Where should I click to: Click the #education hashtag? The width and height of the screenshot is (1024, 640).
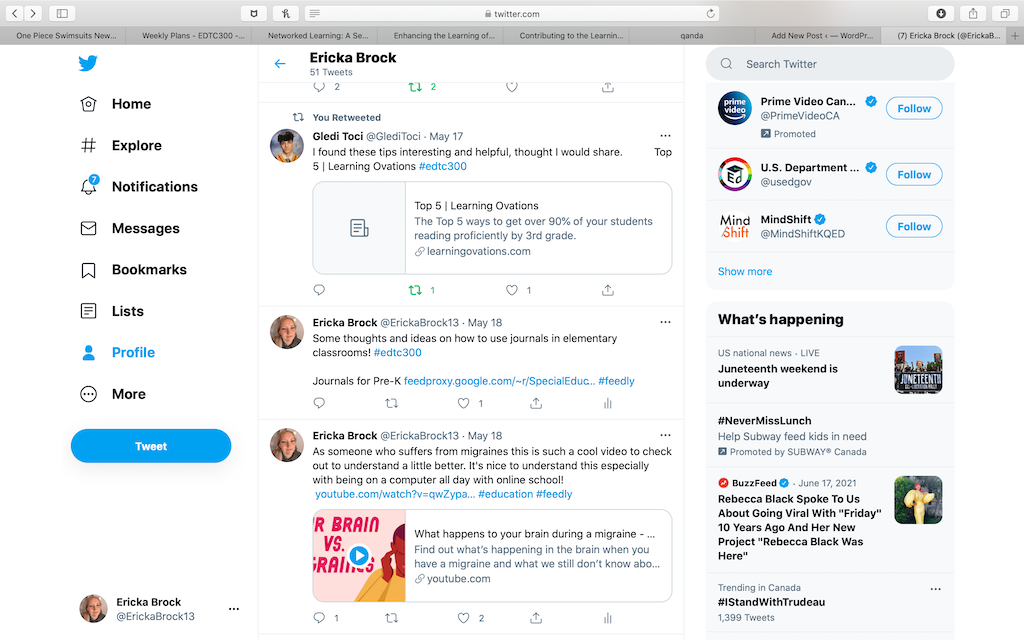pyautogui.click(x=505, y=494)
